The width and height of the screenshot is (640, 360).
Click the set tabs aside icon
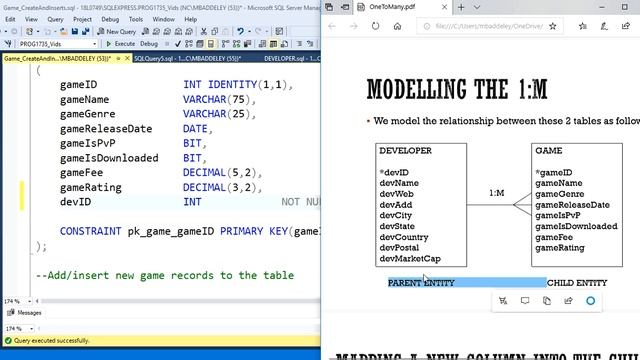[x=345, y=7]
